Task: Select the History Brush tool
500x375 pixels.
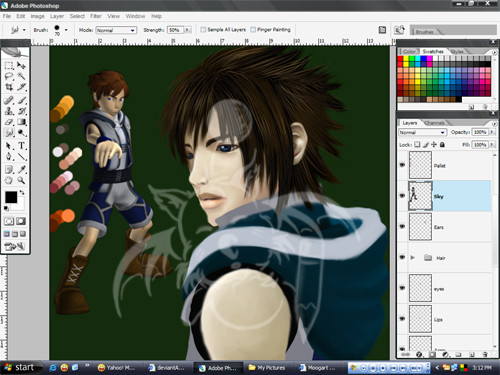Action: click(x=21, y=111)
